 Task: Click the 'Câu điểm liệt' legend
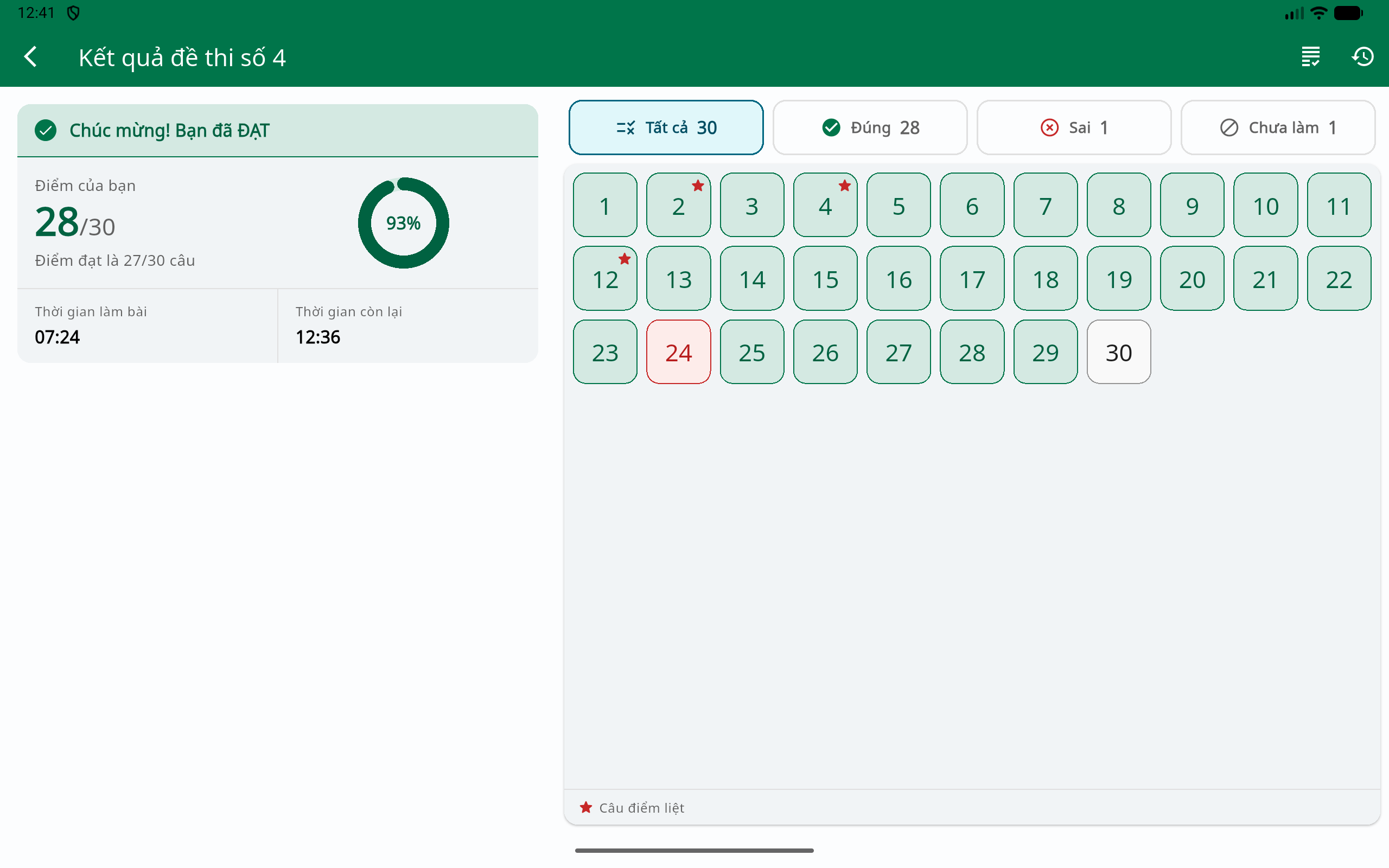click(x=632, y=808)
